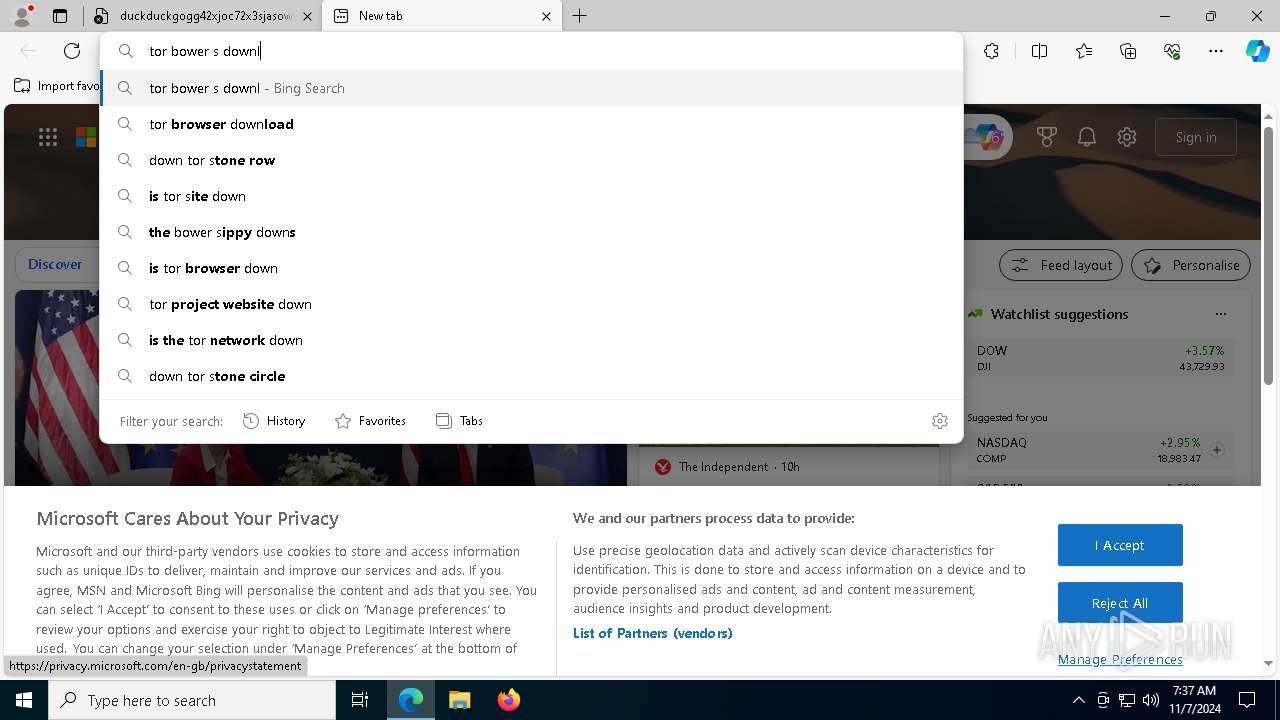The width and height of the screenshot is (1280, 720).
Task: Choose 'down tor stone circle' suggestion
Action: pyautogui.click(x=531, y=376)
